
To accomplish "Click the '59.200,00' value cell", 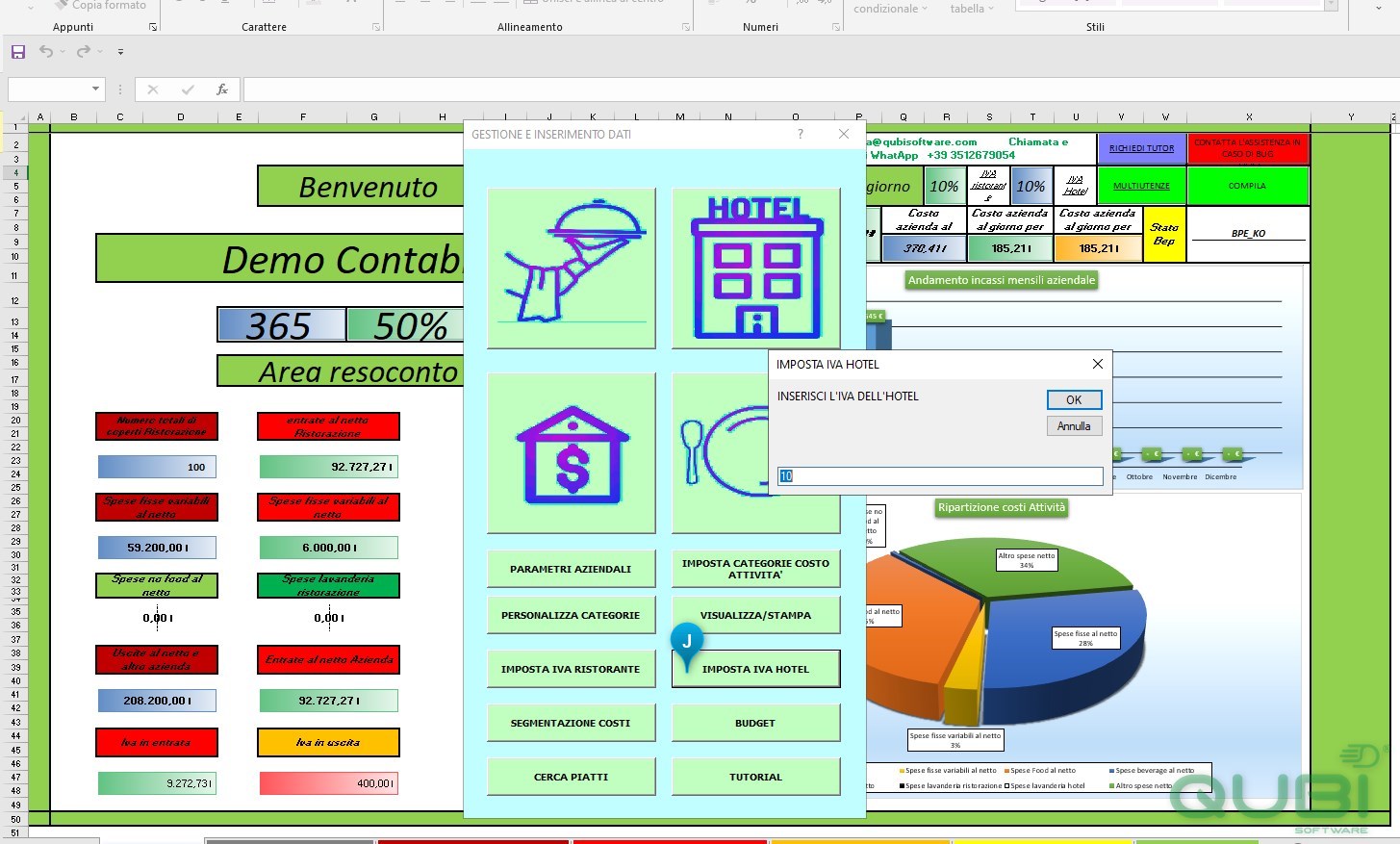I will (157, 548).
